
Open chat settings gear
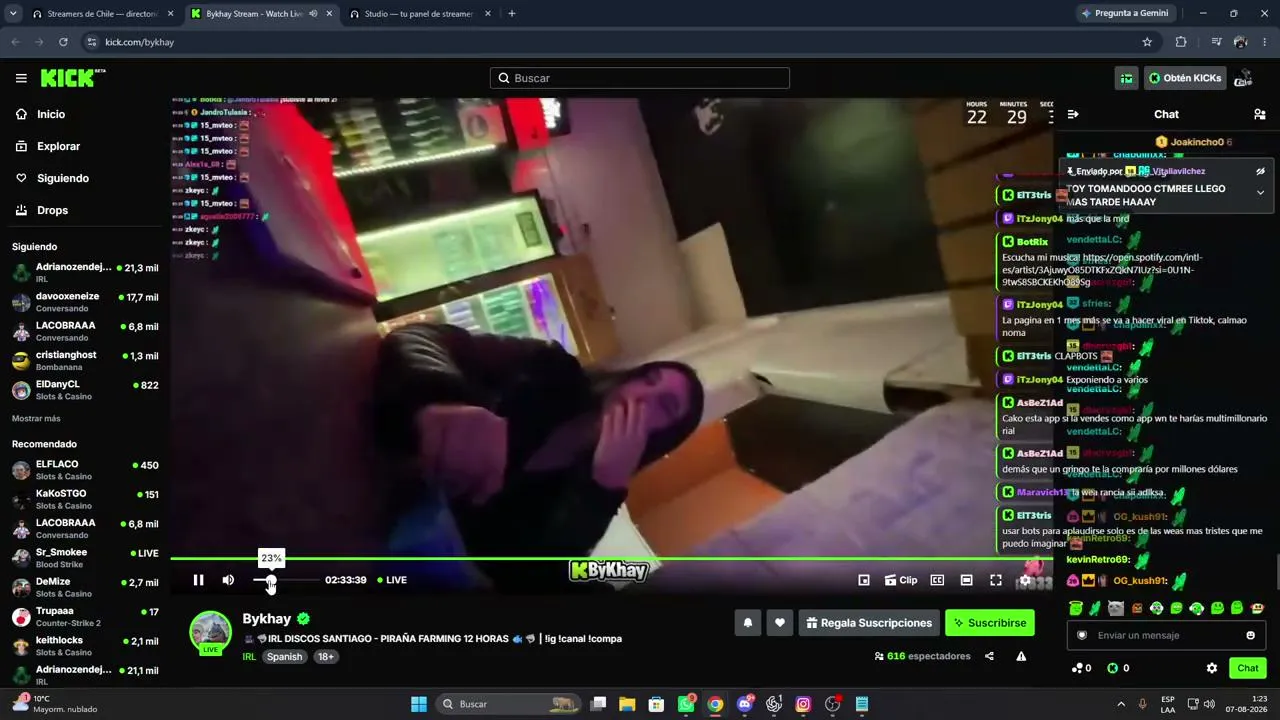click(x=1212, y=668)
